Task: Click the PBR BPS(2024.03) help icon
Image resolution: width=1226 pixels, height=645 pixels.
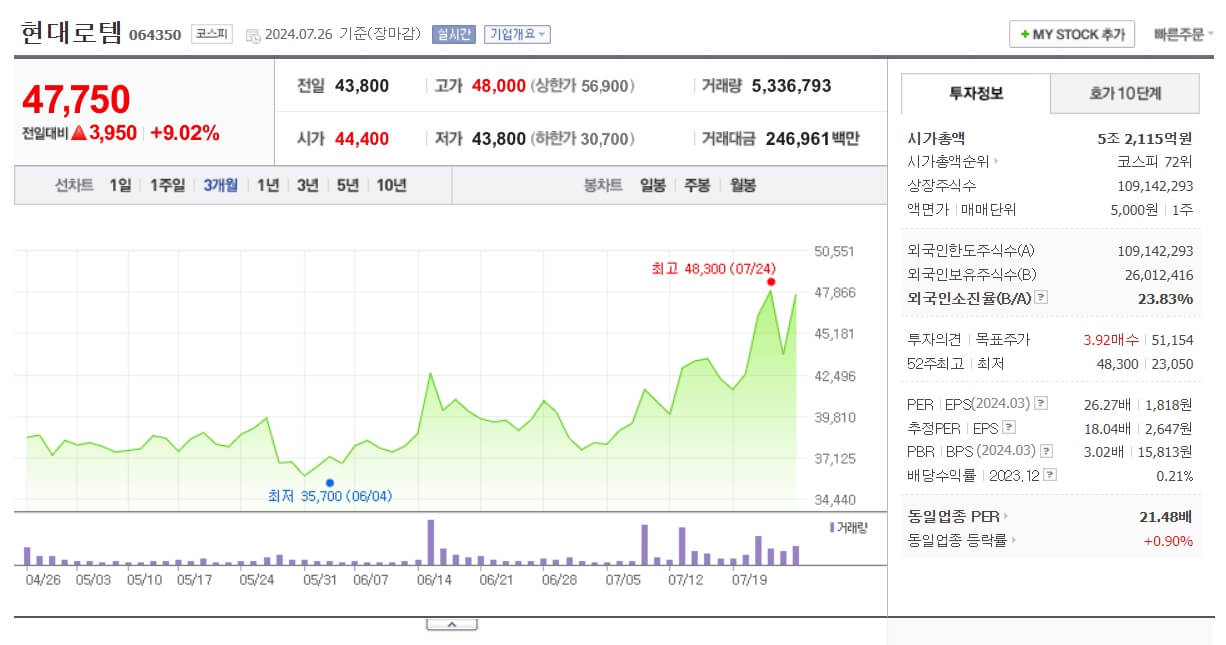Action: pyautogui.click(x=1046, y=452)
